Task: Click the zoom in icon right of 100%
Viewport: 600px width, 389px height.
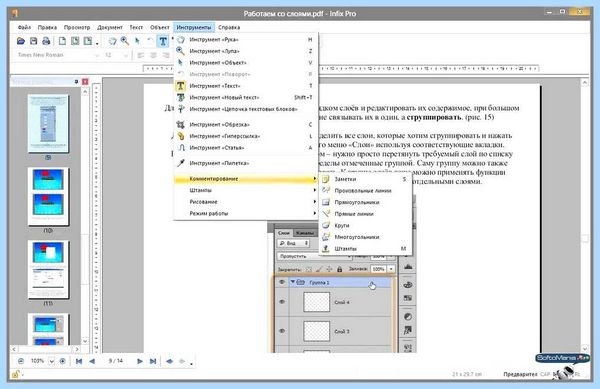Action: [x=63, y=361]
